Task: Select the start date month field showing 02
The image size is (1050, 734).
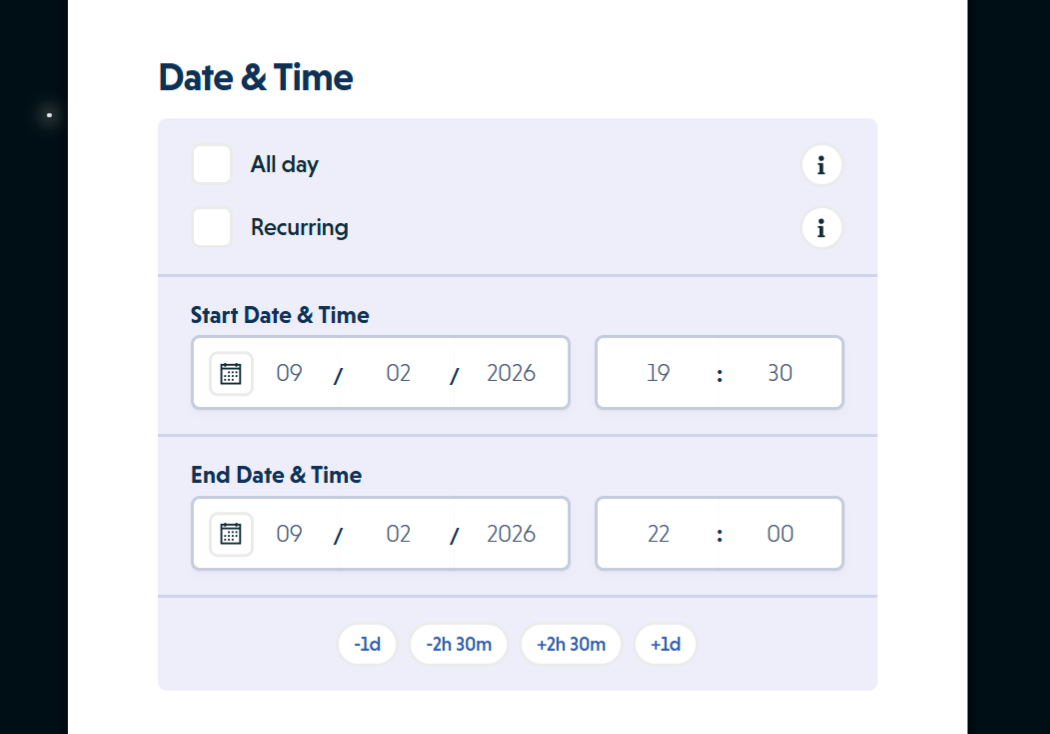Action: pyautogui.click(x=397, y=373)
